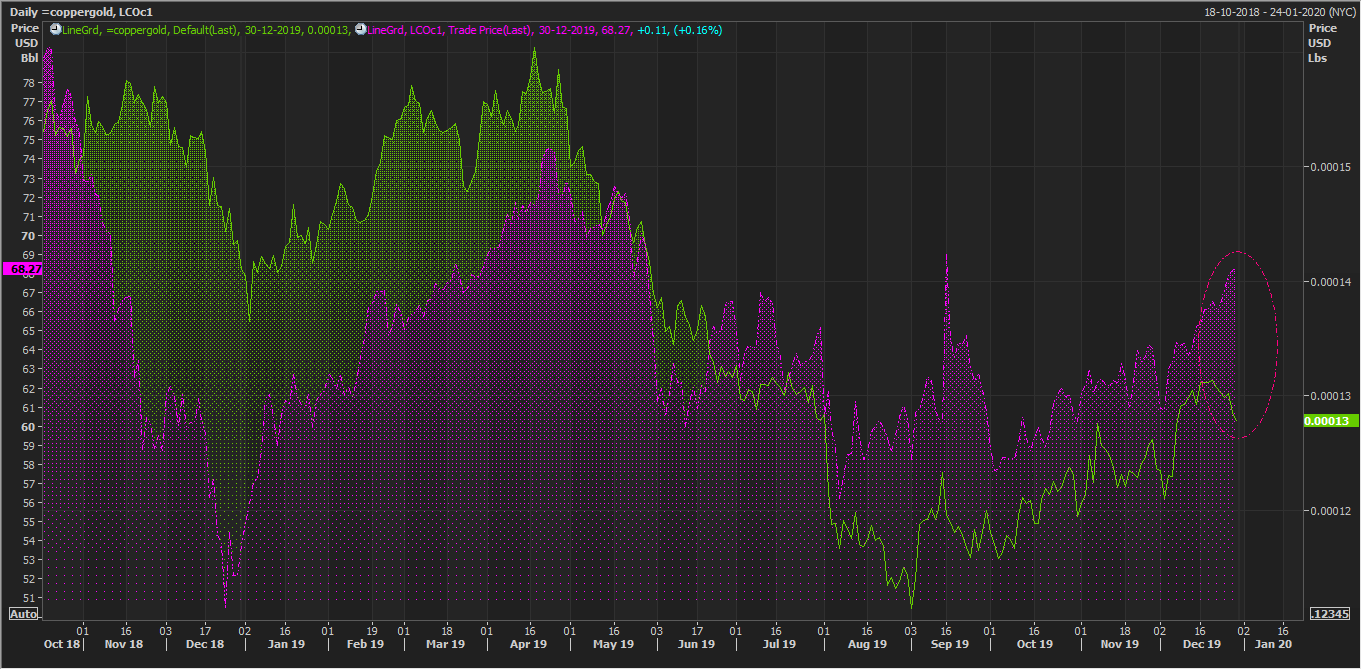The image size is (1362, 670).
Task: Click the .12345 decimal precision button
Action: (x=1329, y=613)
